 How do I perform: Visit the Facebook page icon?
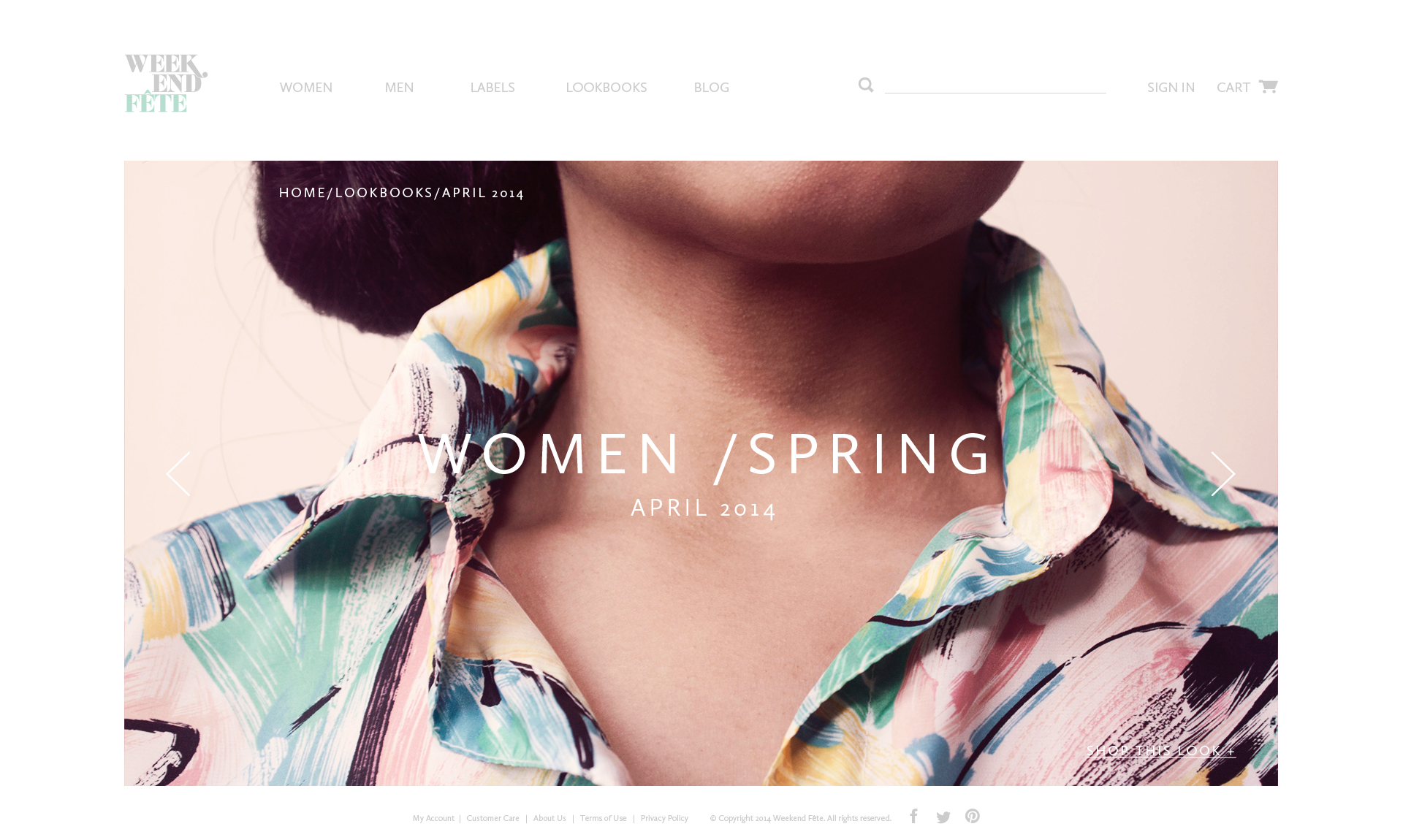913,816
